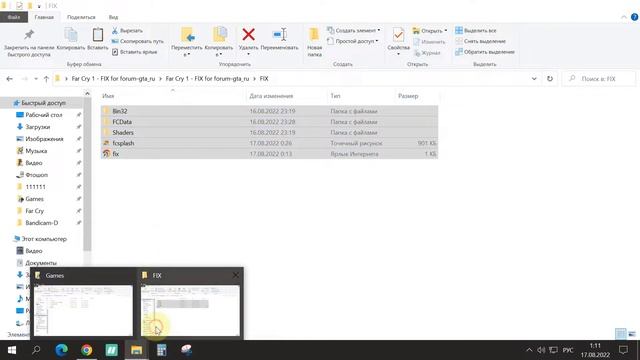Click Скопировать путь in ribbon

click(x=138, y=41)
